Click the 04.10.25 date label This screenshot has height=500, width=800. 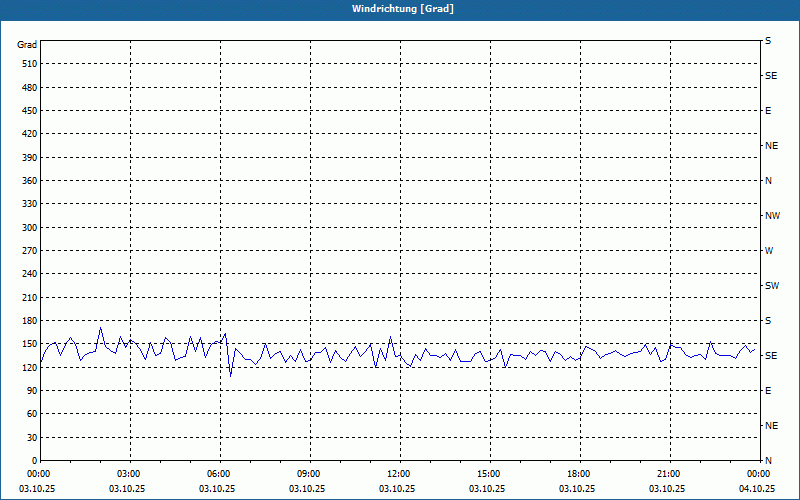click(x=757, y=489)
